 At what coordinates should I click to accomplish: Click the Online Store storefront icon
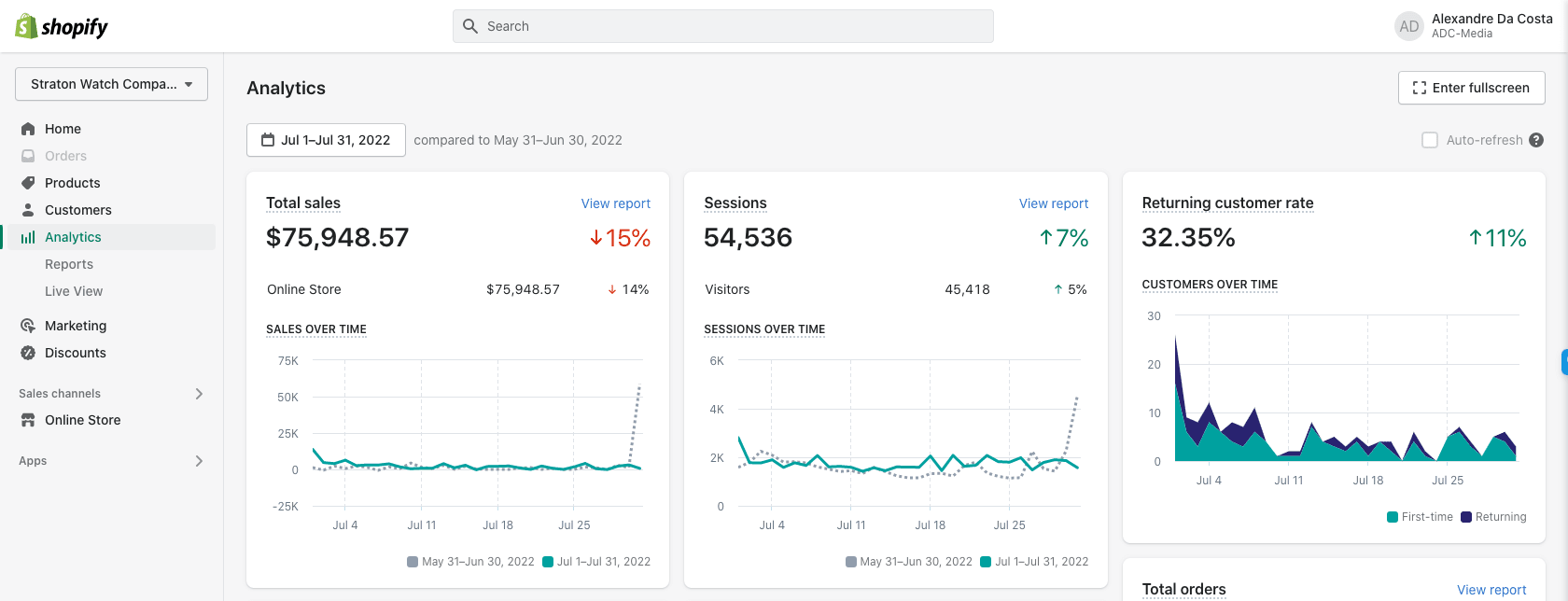click(28, 420)
